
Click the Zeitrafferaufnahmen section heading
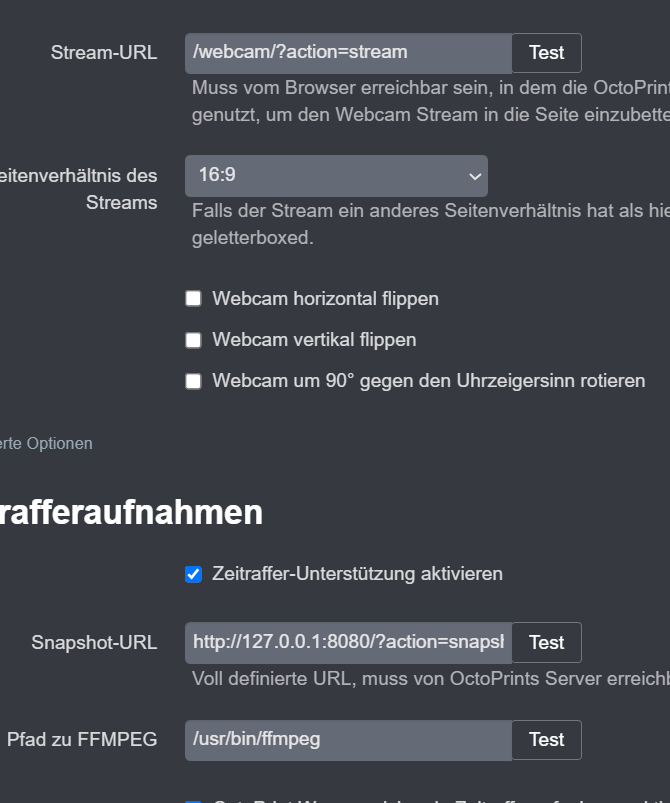pos(131,513)
